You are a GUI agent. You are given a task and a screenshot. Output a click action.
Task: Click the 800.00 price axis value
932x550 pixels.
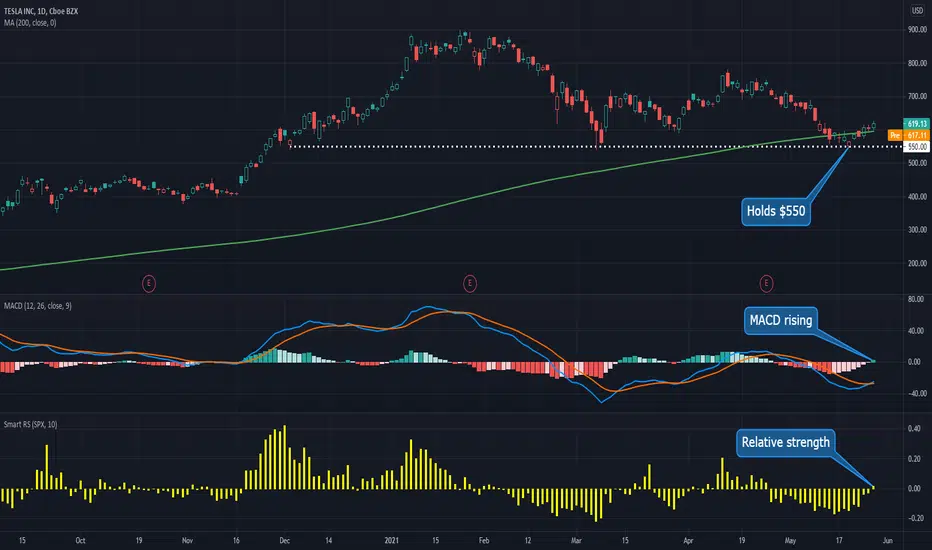(x=917, y=63)
